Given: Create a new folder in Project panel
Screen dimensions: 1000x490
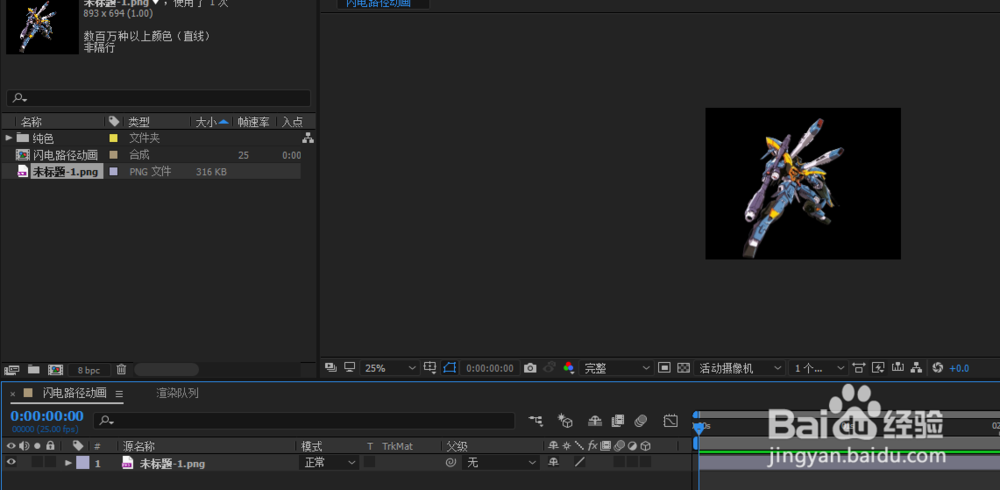Looking at the screenshot, I should coord(33,369).
